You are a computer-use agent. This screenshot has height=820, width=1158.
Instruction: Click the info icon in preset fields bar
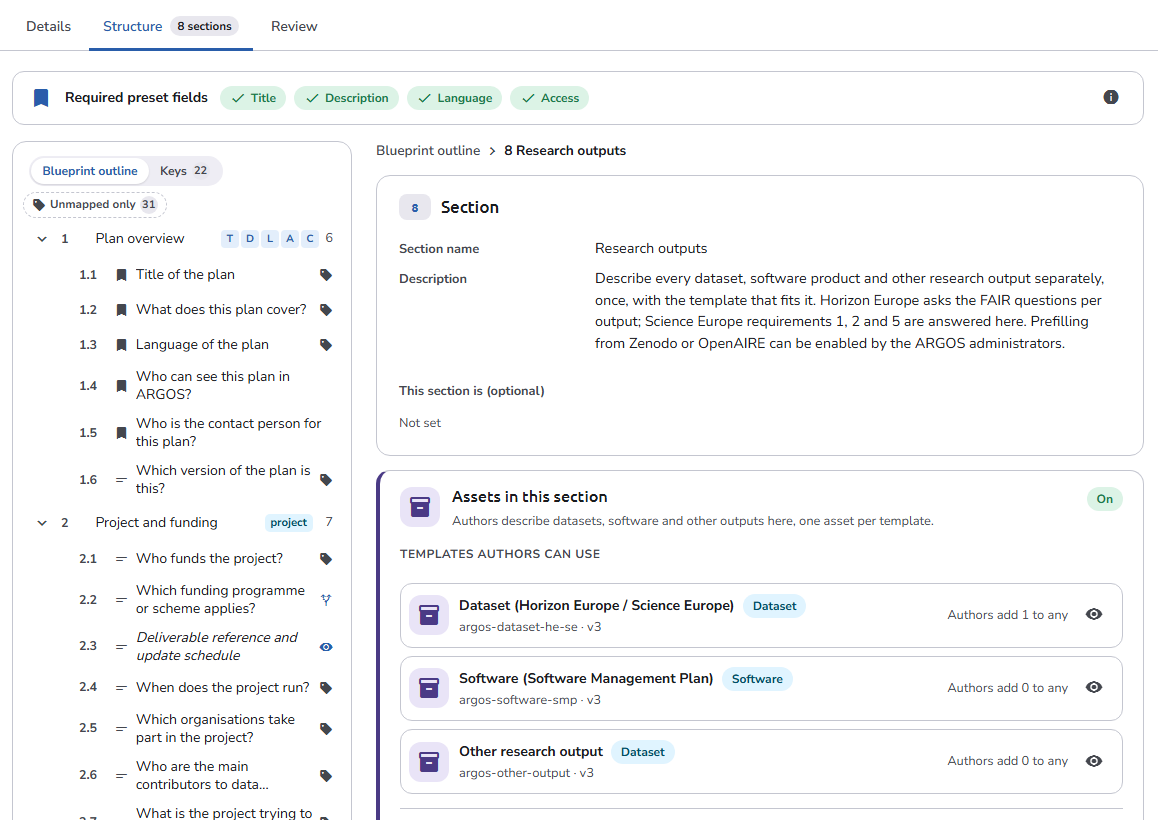(x=1110, y=98)
